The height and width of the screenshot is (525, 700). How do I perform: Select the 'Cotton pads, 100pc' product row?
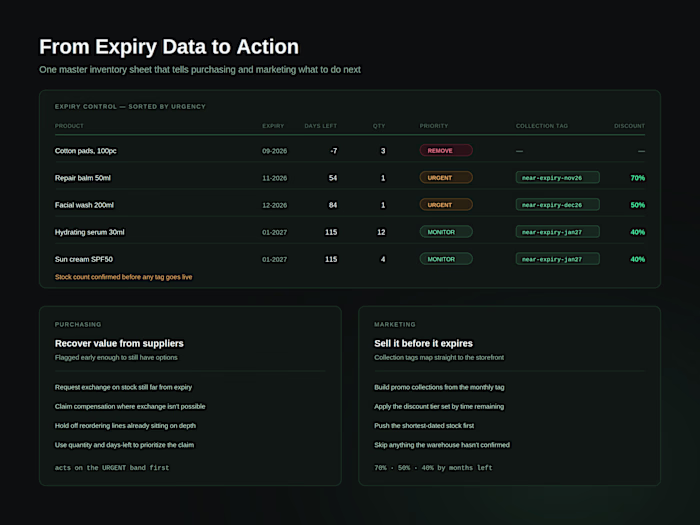tap(350, 151)
